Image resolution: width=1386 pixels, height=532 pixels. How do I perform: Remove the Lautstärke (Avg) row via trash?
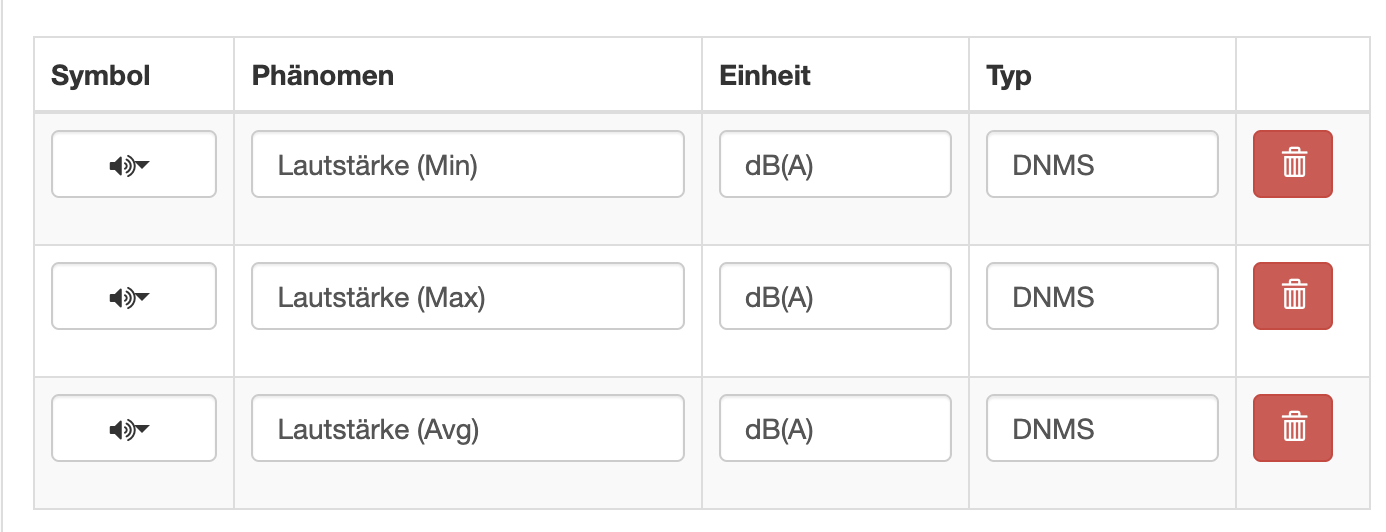(x=1292, y=428)
